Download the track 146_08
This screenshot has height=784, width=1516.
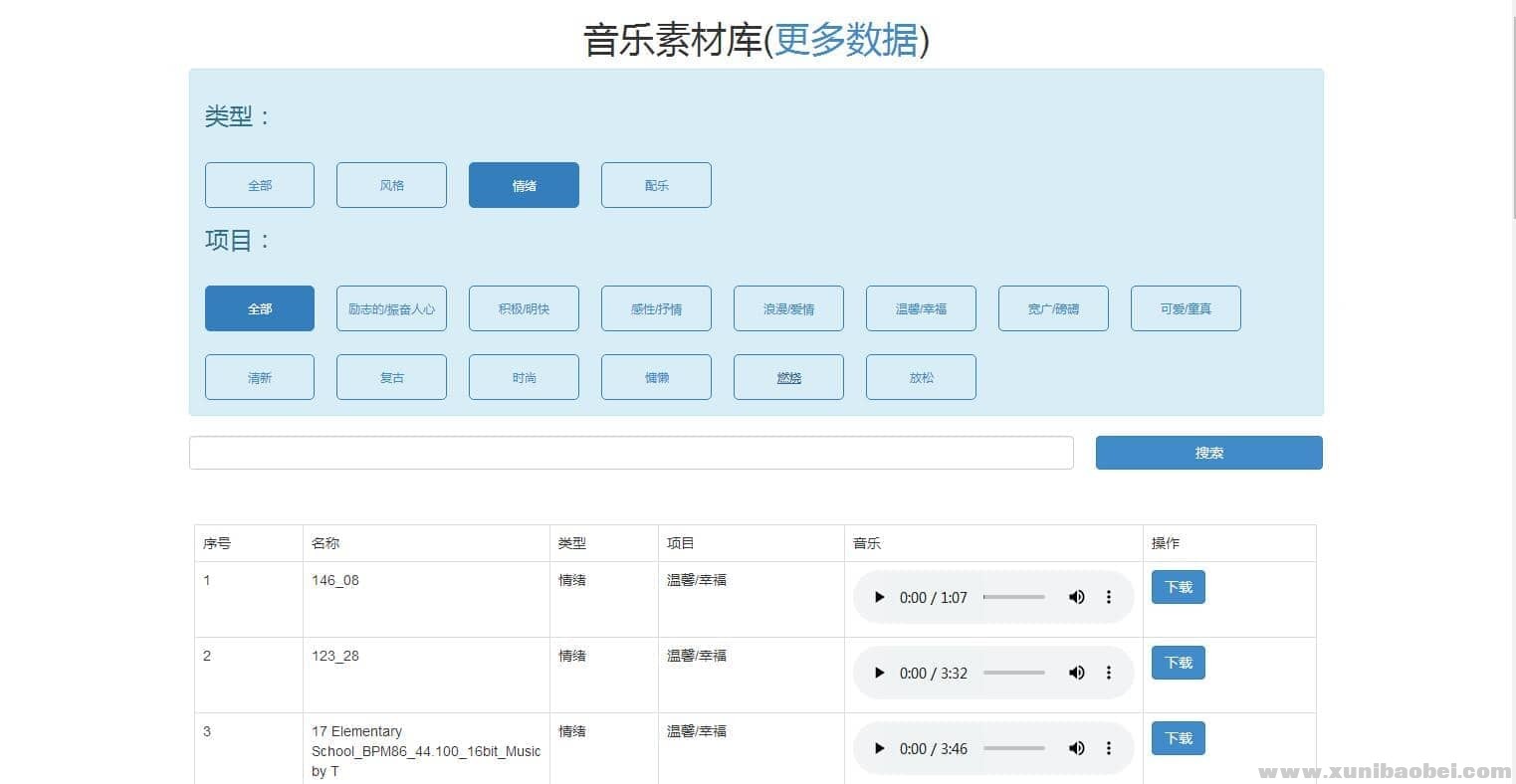pyautogui.click(x=1178, y=587)
